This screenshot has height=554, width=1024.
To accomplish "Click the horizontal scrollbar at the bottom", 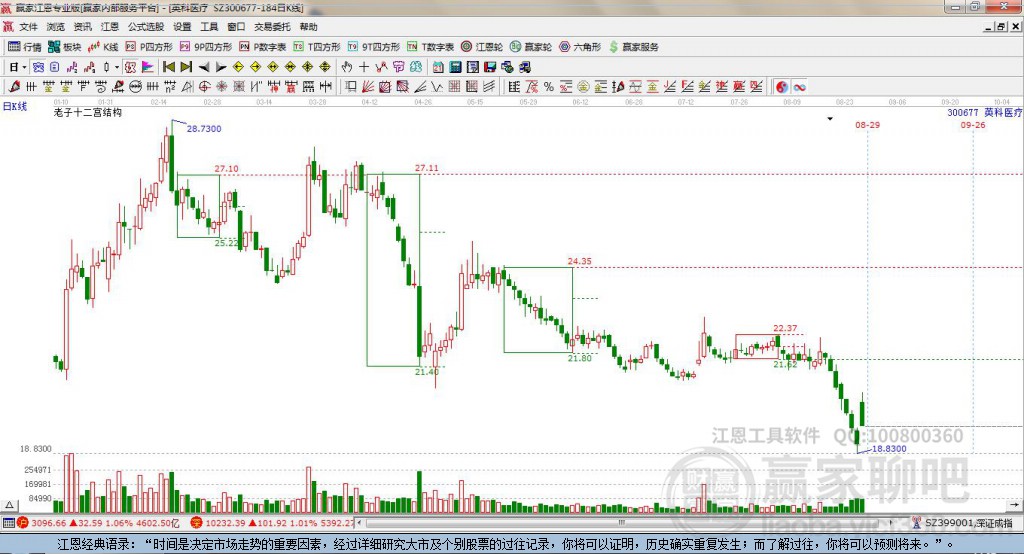I will tap(626, 523).
